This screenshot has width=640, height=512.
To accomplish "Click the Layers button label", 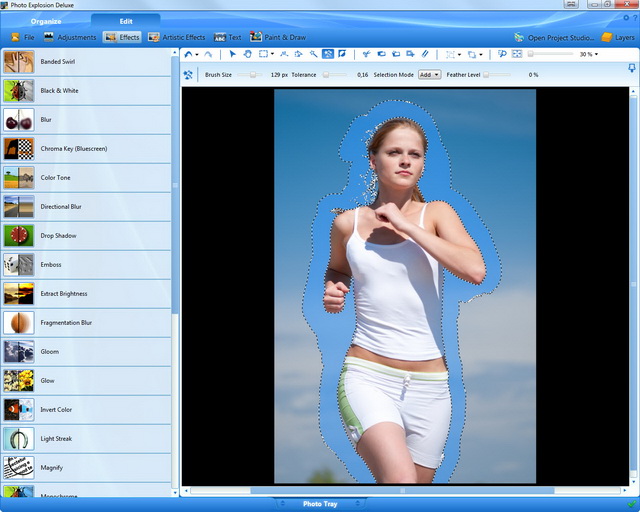I will 625,37.
